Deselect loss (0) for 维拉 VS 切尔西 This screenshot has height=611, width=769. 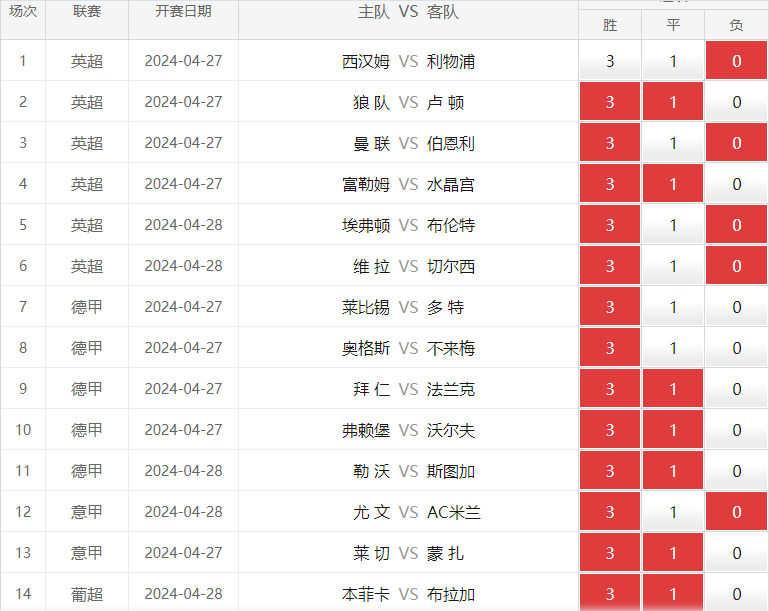(x=737, y=266)
